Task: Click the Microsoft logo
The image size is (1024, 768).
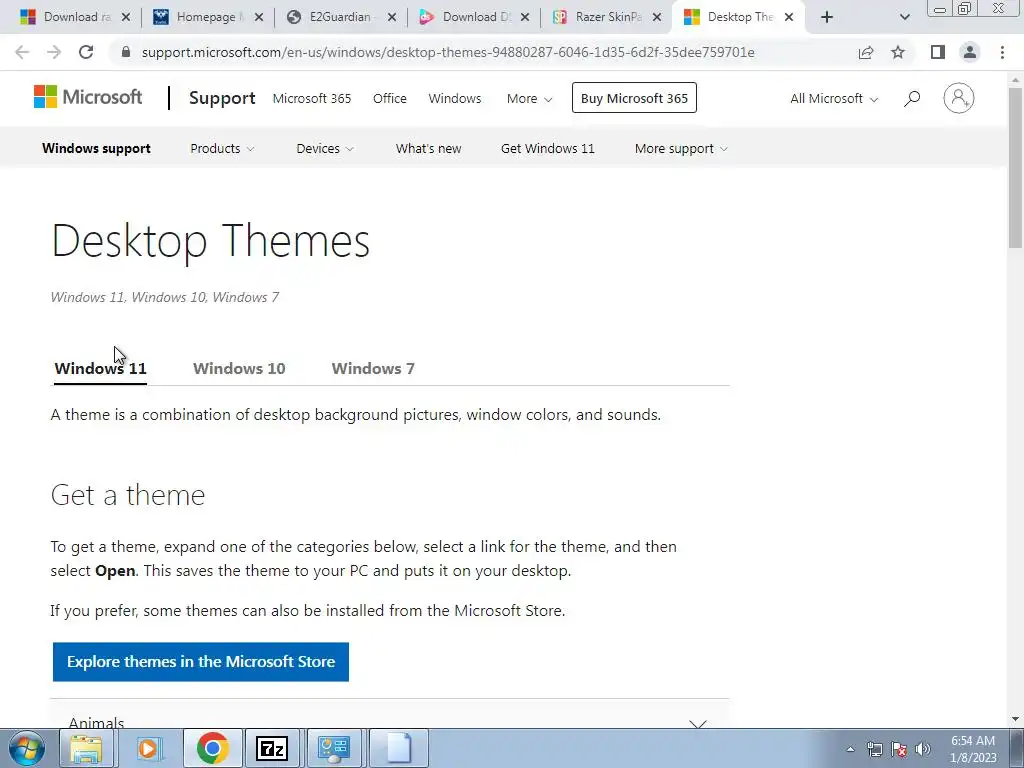Action: pos(88,97)
